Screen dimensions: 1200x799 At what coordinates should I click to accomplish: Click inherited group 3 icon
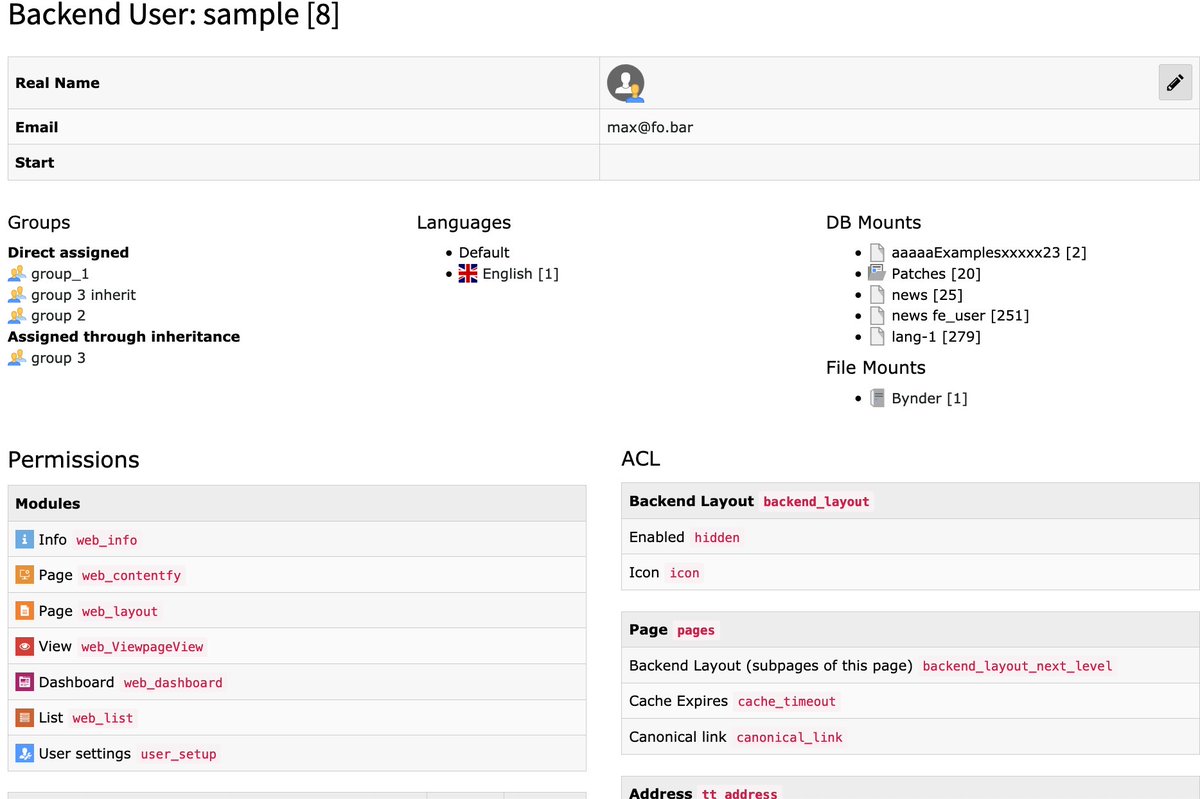point(17,358)
